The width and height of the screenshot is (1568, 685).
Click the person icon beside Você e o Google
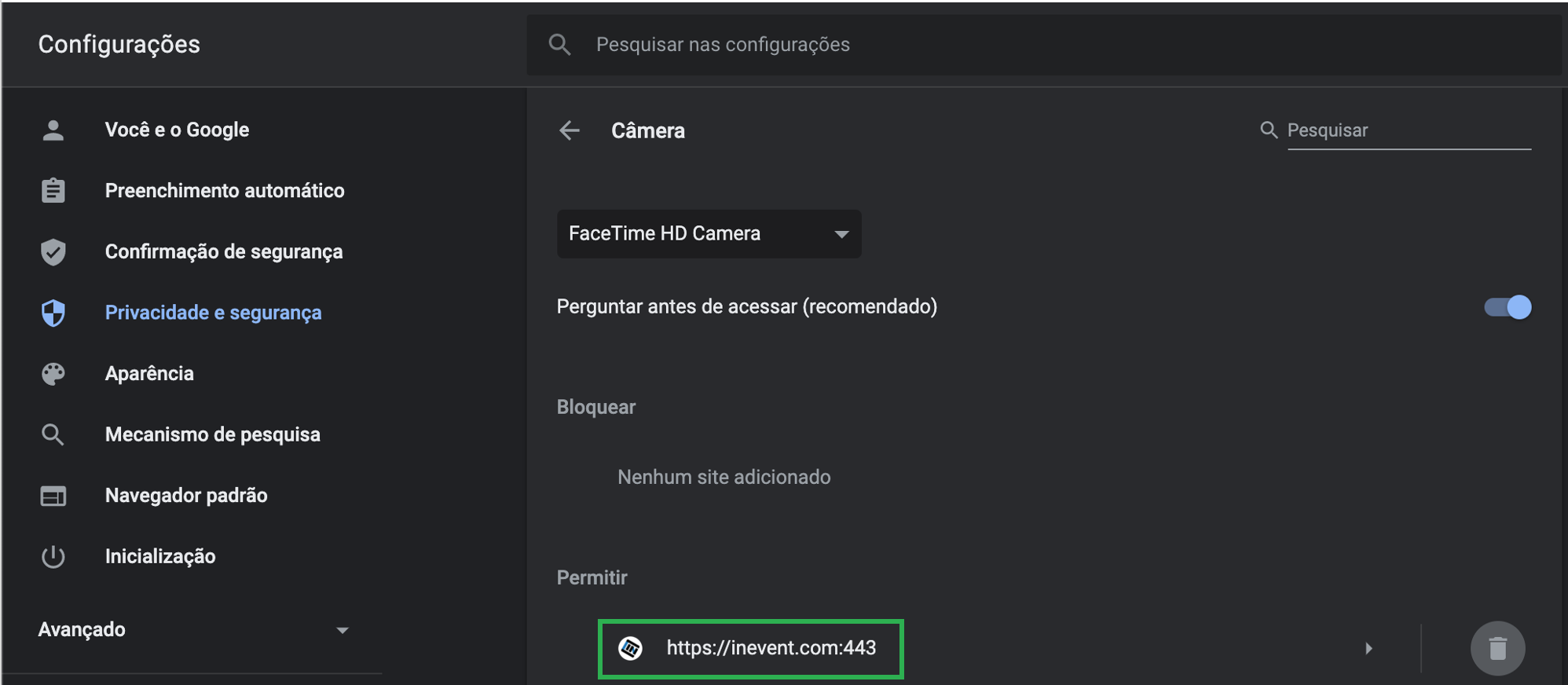(53, 130)
